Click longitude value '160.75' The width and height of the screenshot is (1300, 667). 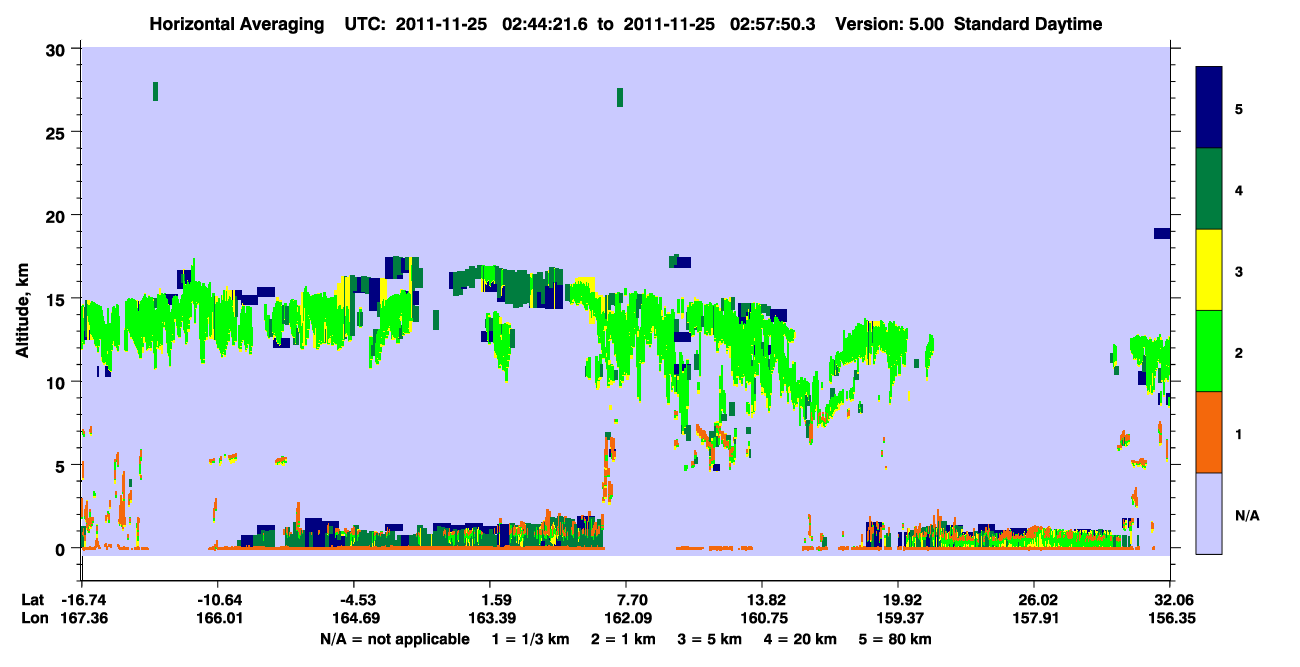[x=762, y=618]
